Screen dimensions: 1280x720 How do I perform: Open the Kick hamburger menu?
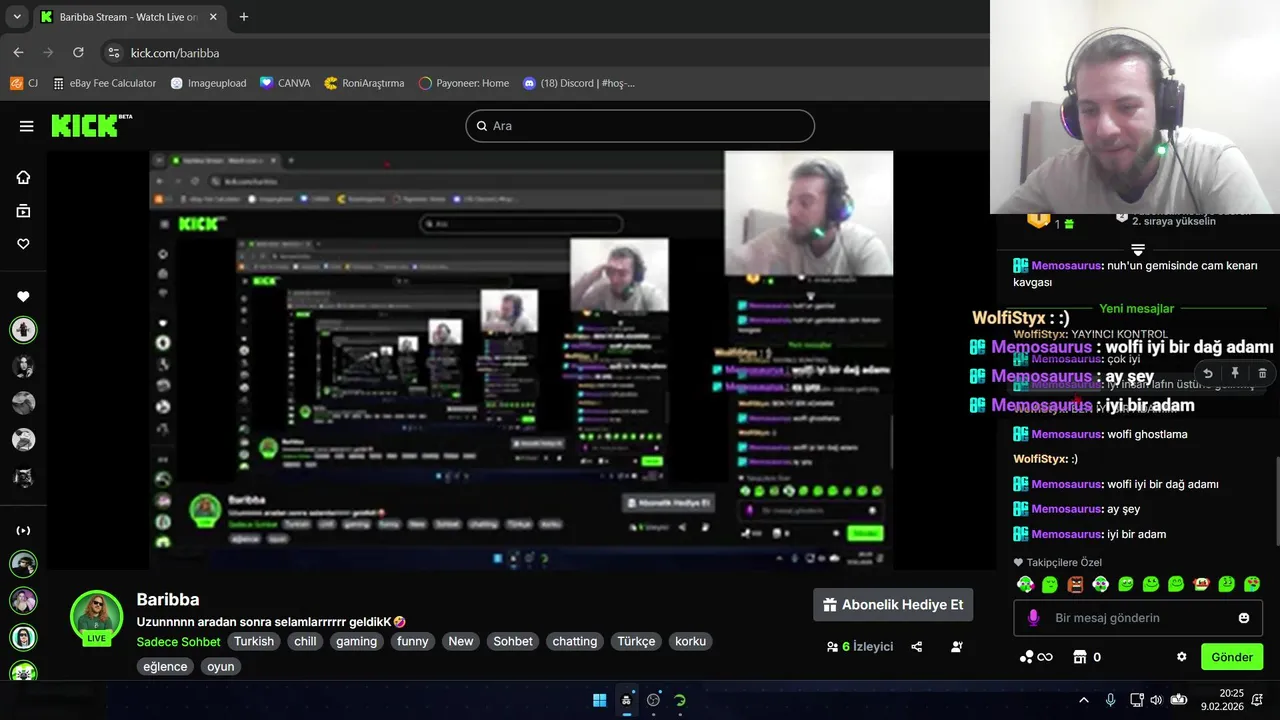click(x=26, y=126)
